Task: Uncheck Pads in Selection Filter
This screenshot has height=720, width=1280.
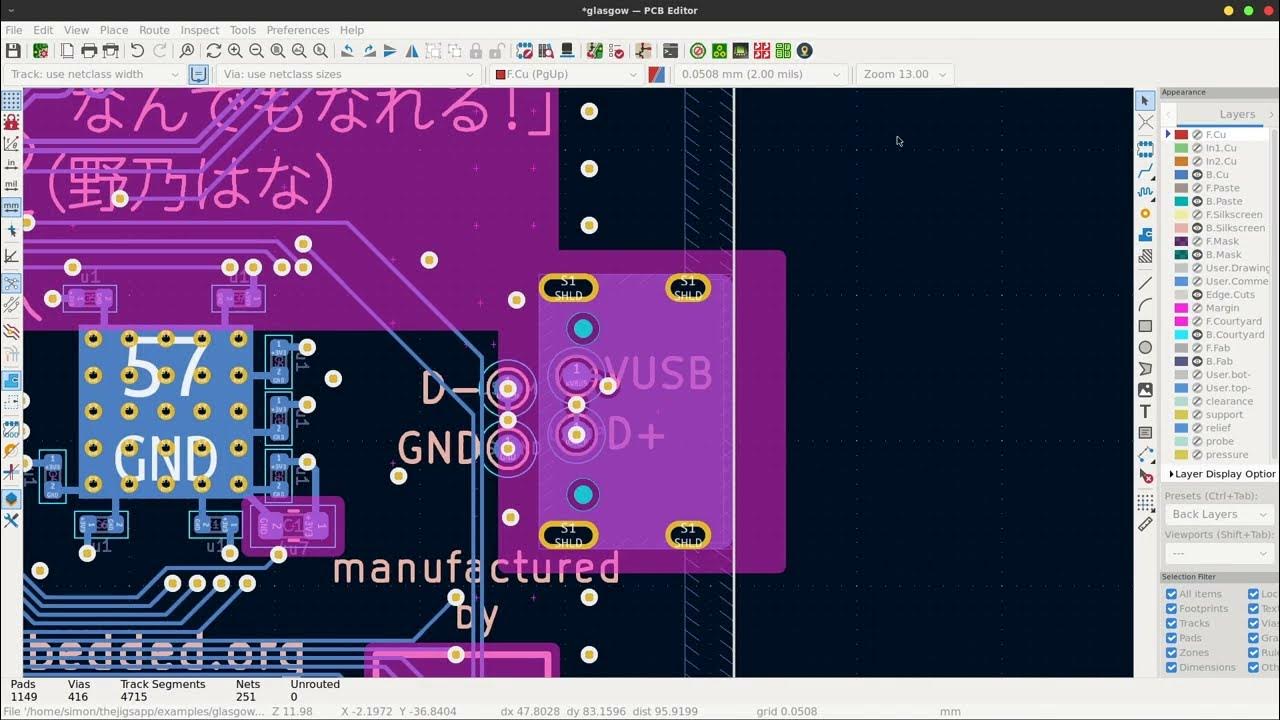Action: point(1171,638)
